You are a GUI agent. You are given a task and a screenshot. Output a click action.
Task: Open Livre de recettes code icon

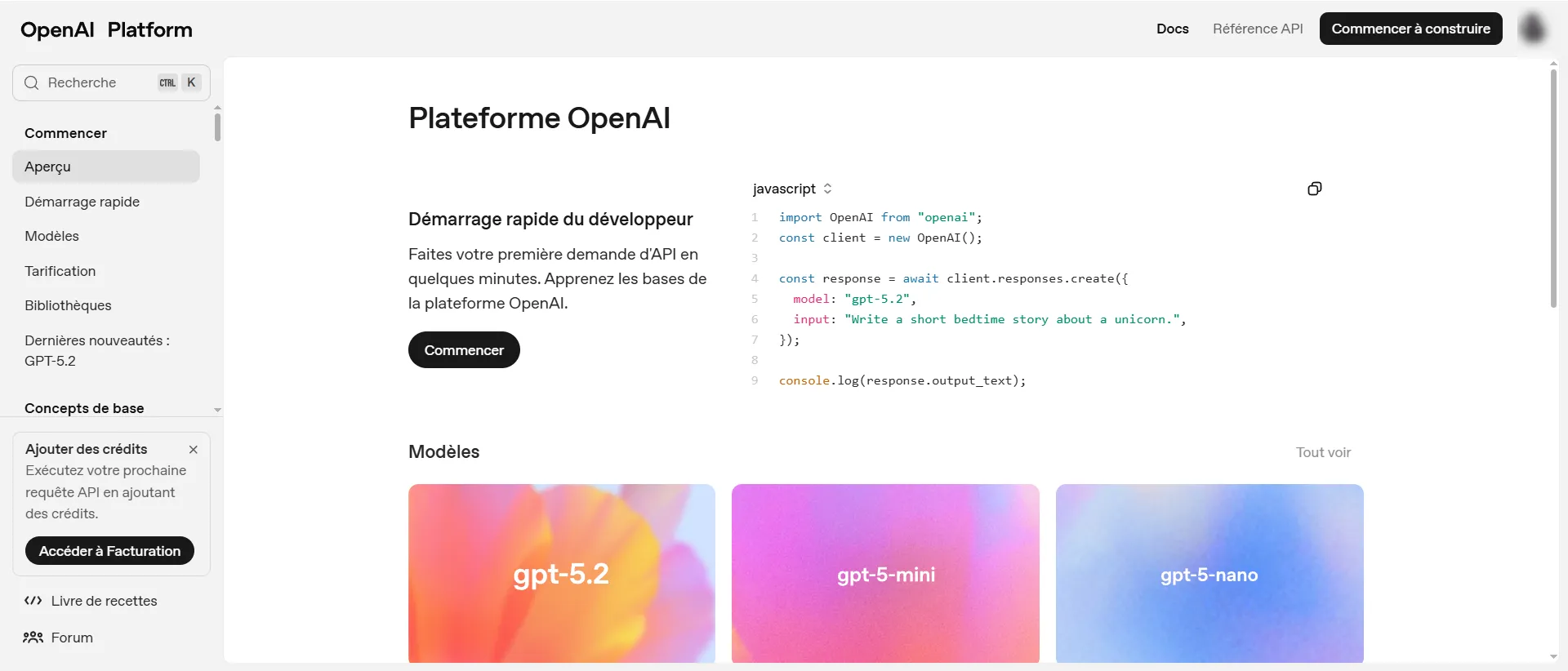pos(33,601)
